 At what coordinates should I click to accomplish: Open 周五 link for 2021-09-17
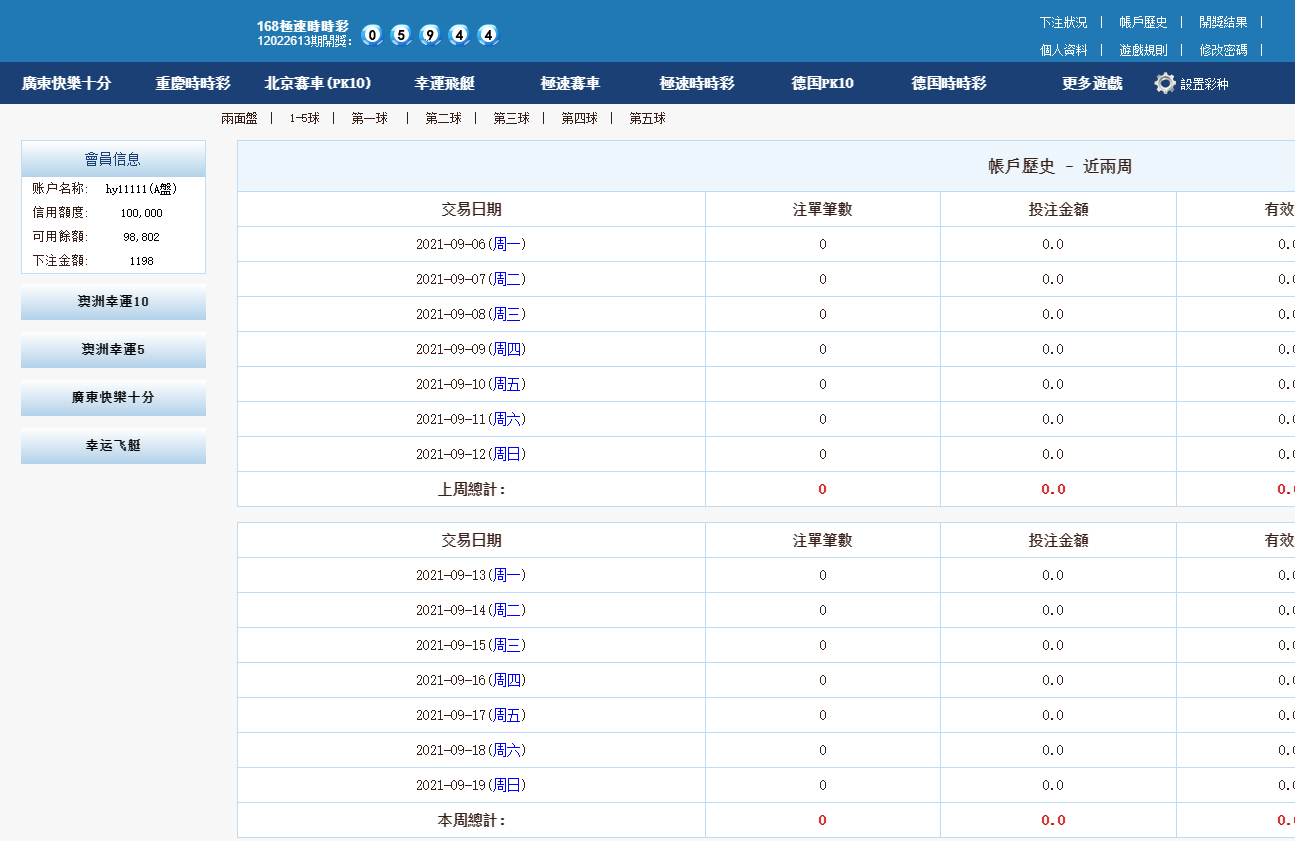[x=508, y=715]
